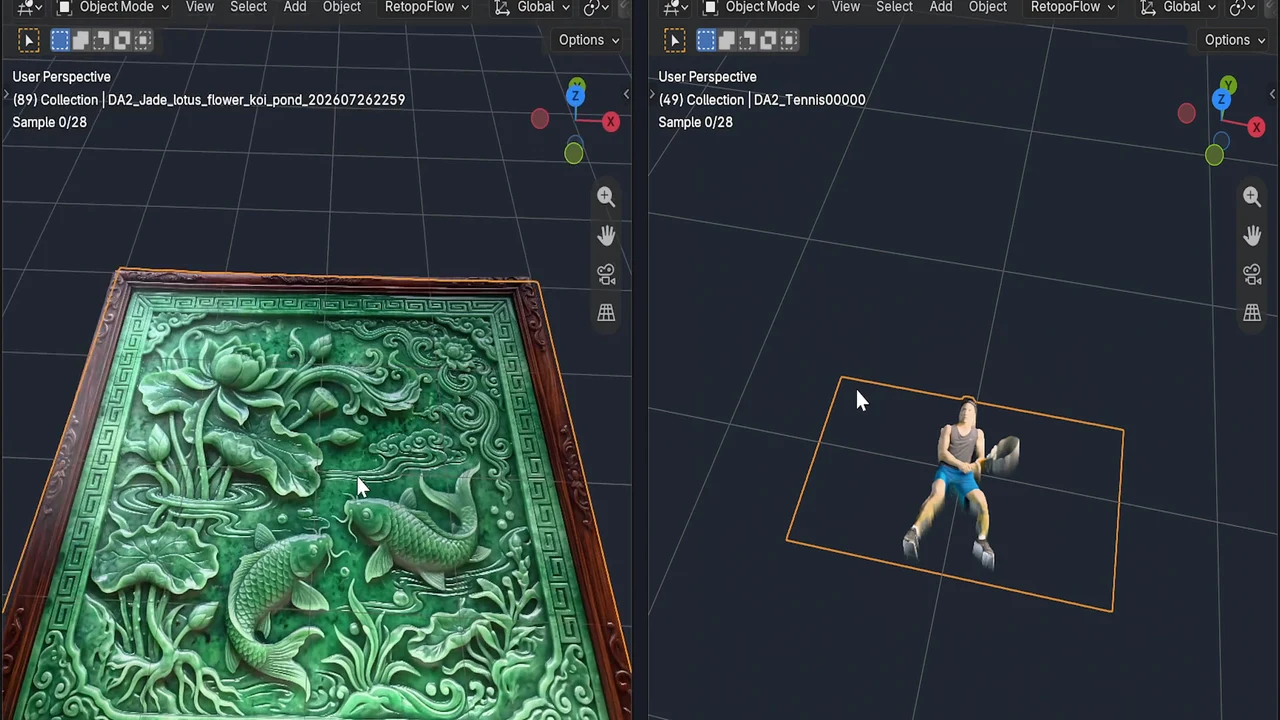Click the negative X red dot in right gizmo

[x=1186, y=114]
